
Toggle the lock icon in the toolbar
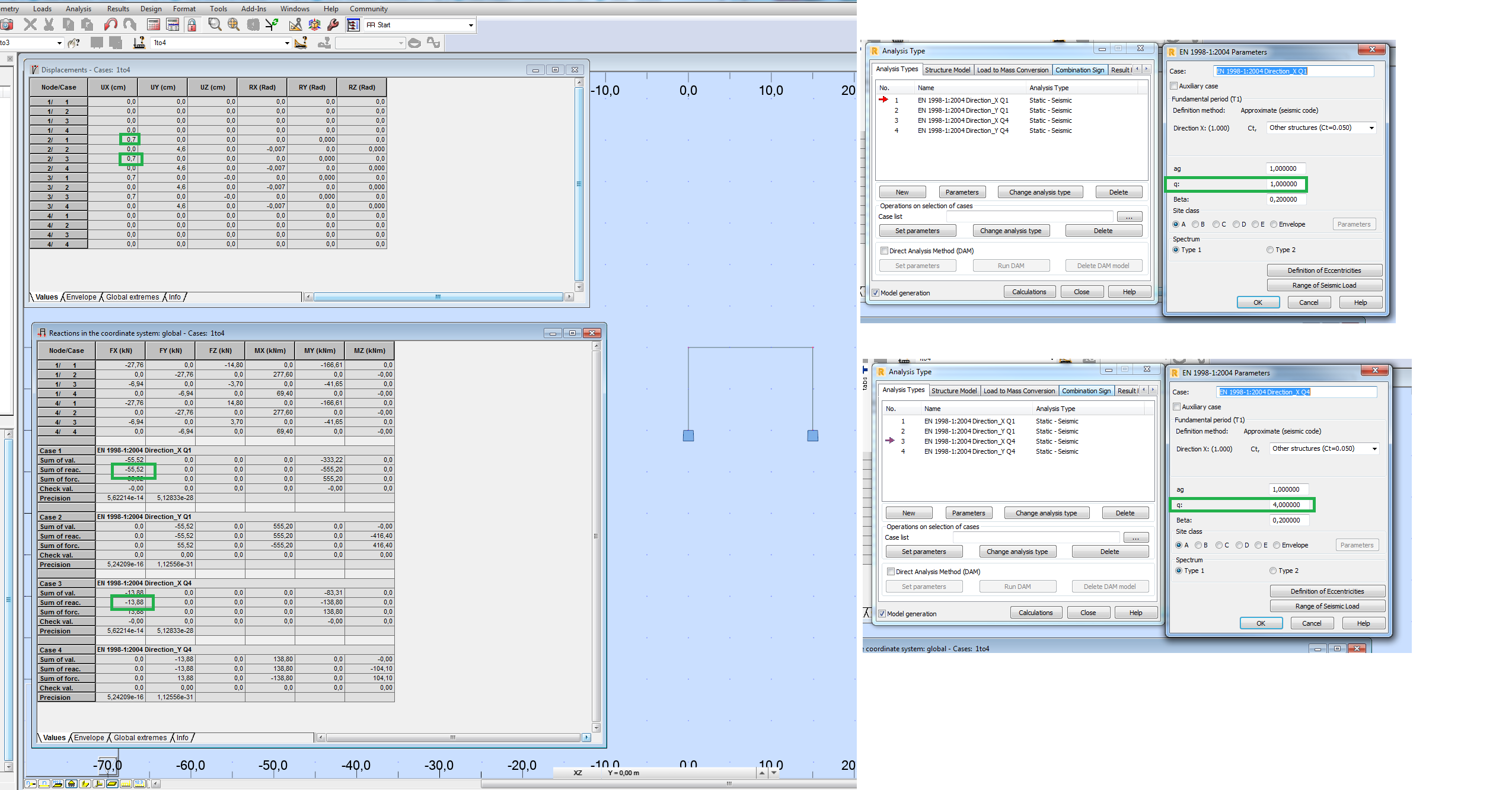(192, 24)
